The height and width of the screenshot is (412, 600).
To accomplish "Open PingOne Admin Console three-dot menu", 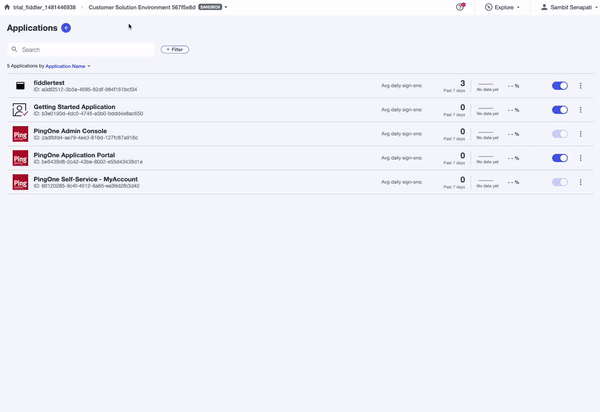I will click(x=580, y=134).
